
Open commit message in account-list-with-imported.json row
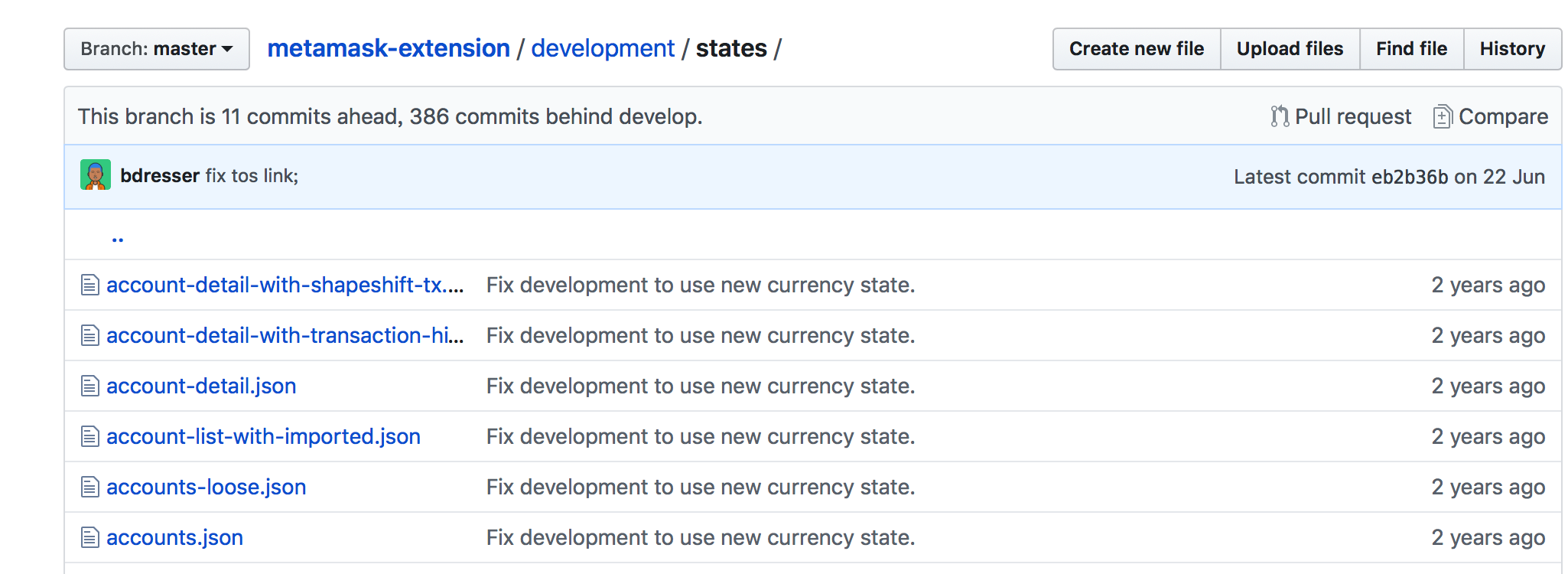[x=701, y=436]
